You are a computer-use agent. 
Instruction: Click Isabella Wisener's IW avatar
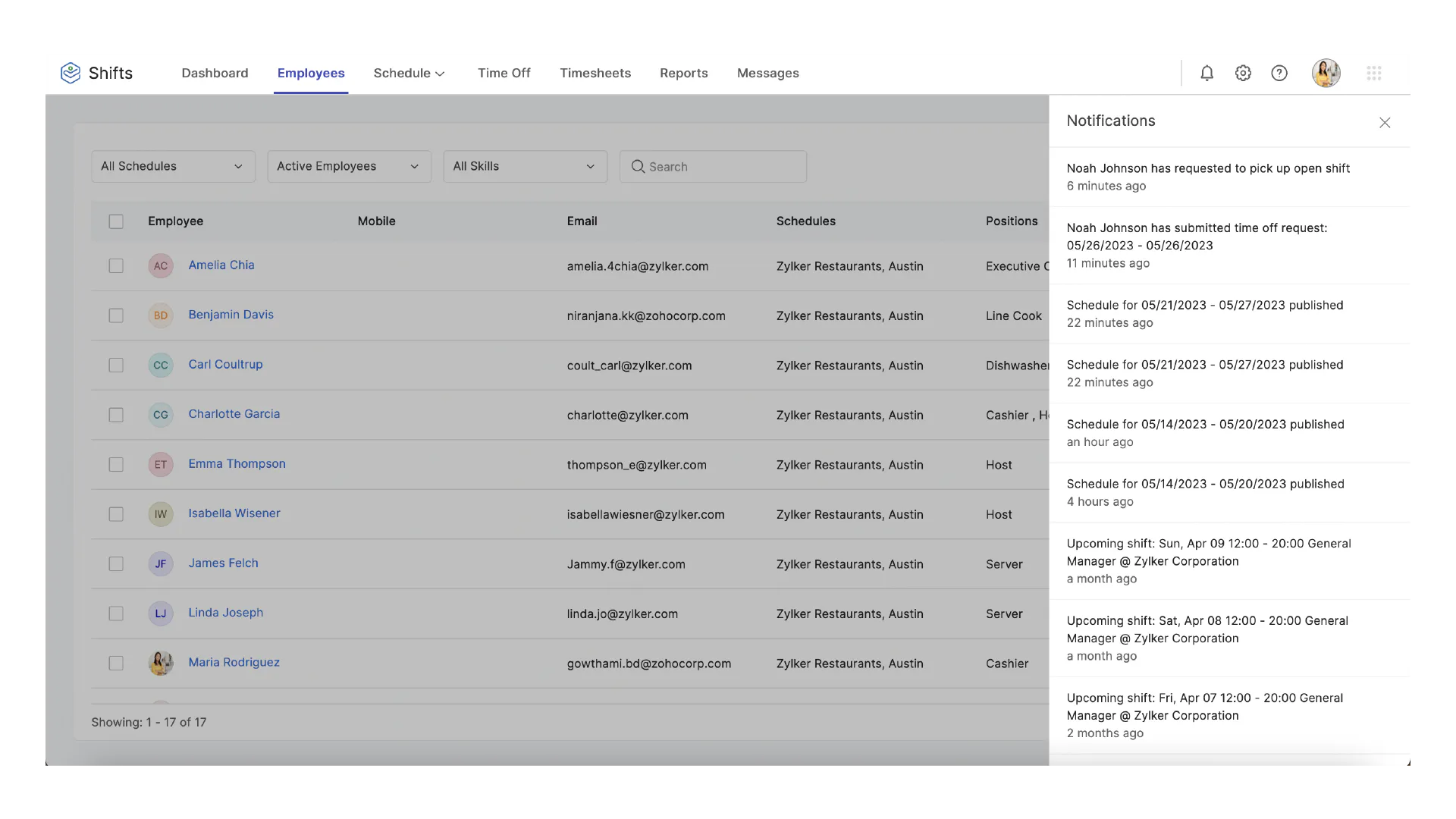pyautogui.click(x=161, y=514)
